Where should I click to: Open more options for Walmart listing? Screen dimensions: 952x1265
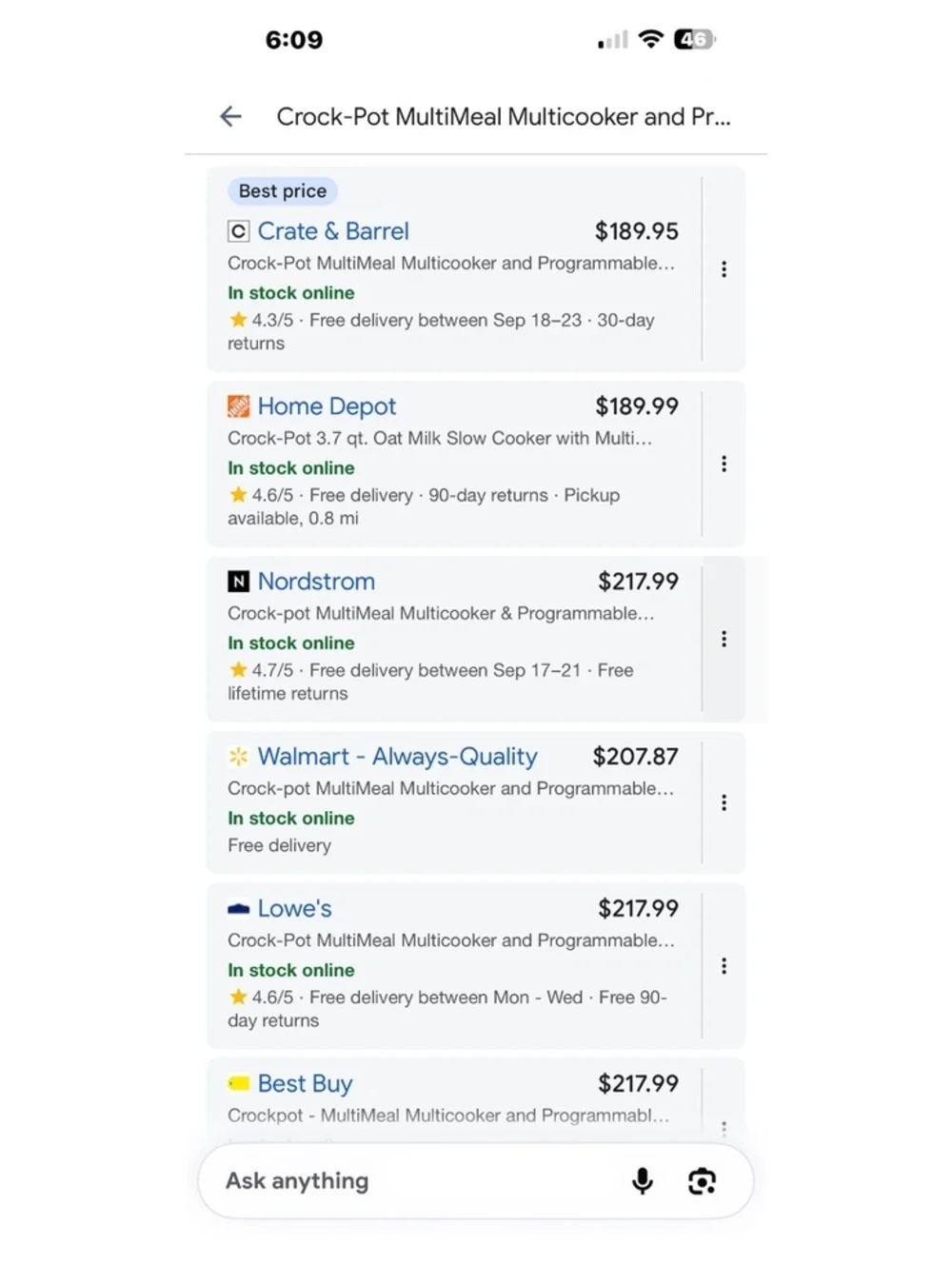pyautogui.click(x=724, y=802)
